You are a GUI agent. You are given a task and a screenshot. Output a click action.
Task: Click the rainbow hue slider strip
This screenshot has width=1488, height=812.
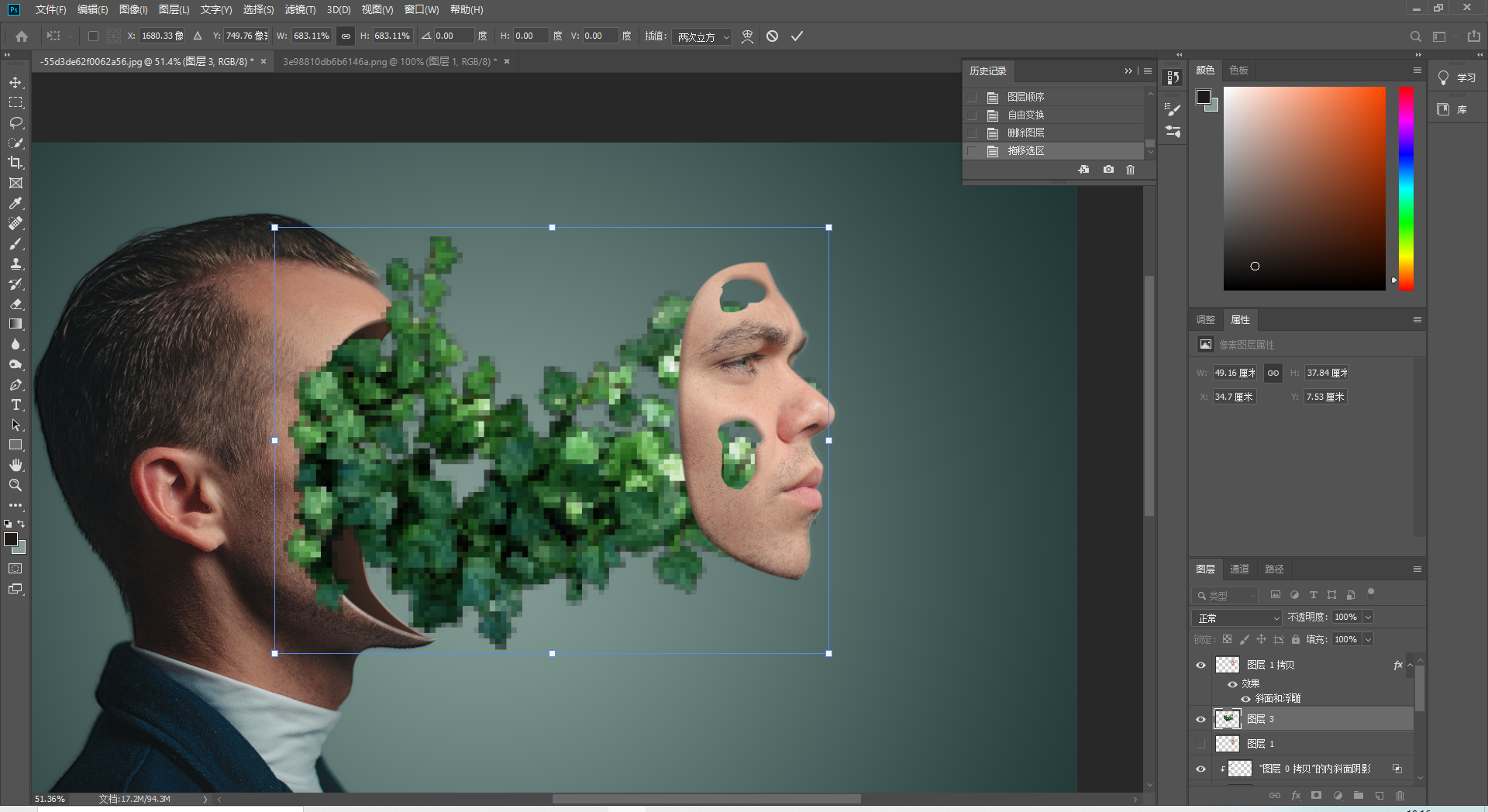point(1406,188)
